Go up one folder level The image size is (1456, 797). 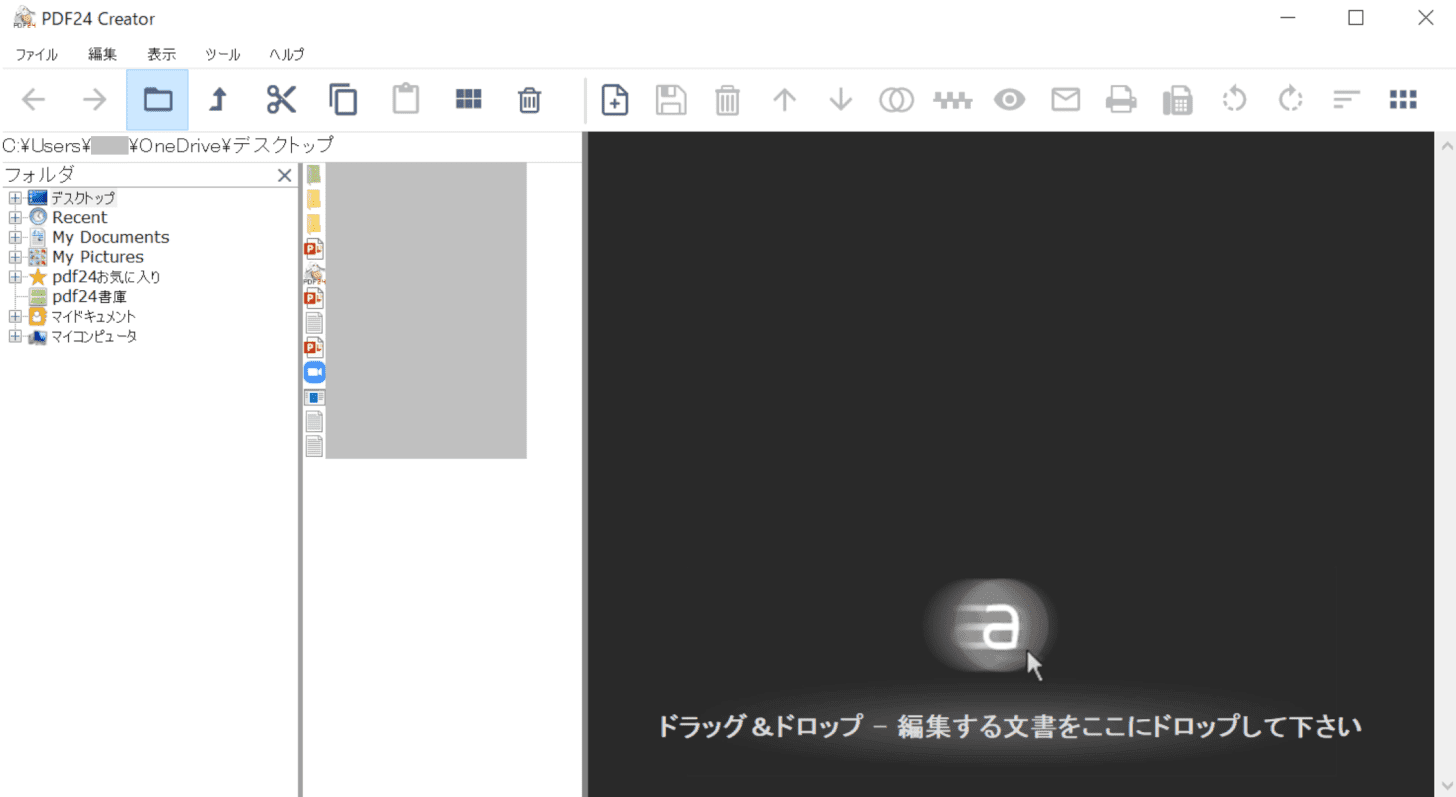coord(218,99)
